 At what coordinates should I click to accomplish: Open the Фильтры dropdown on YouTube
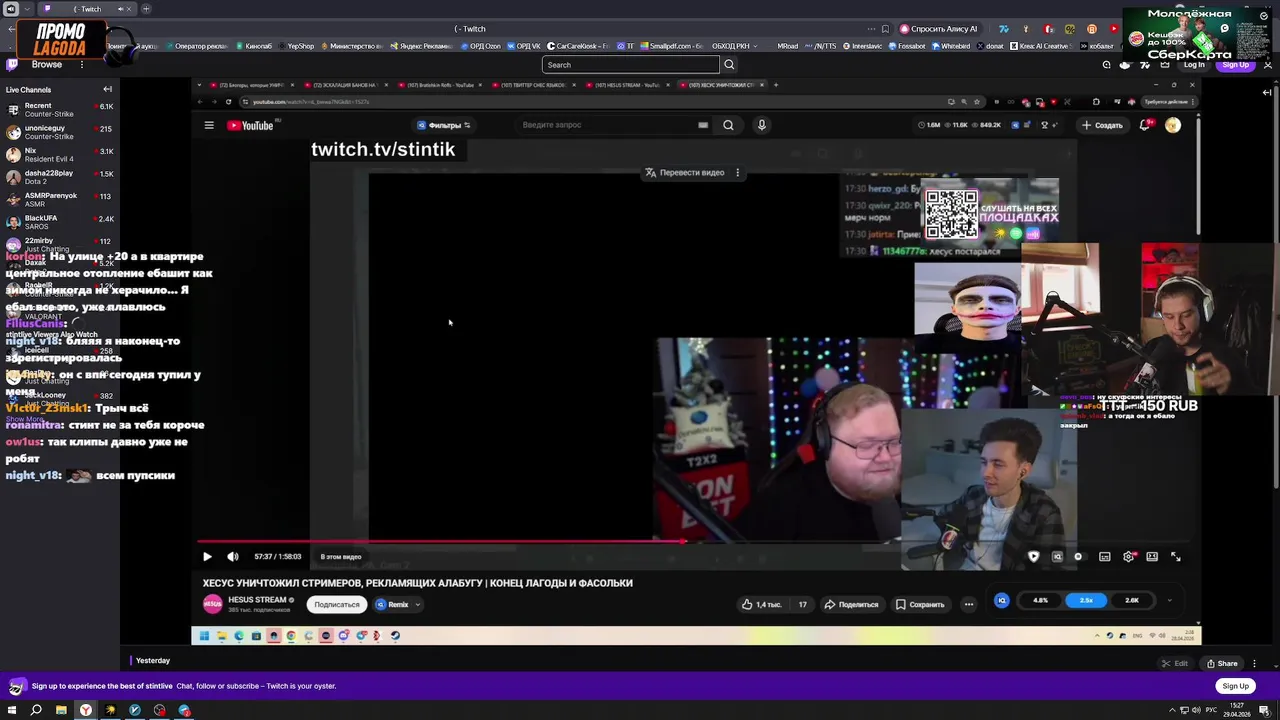pos(444,125)
